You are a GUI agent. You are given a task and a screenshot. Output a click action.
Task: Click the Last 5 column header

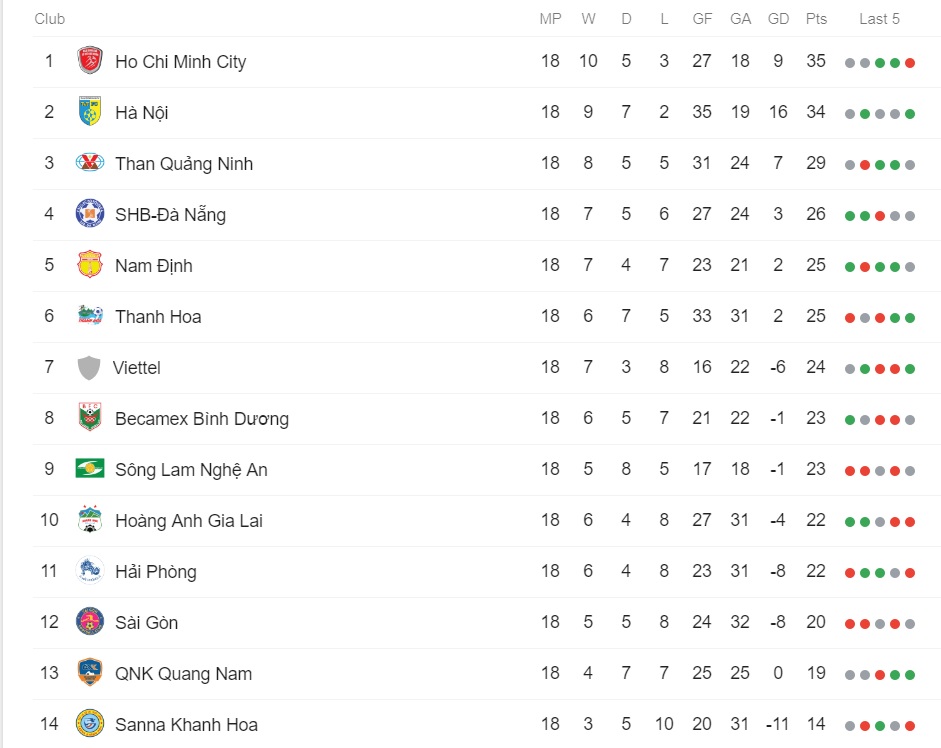[x=879, y=19]
